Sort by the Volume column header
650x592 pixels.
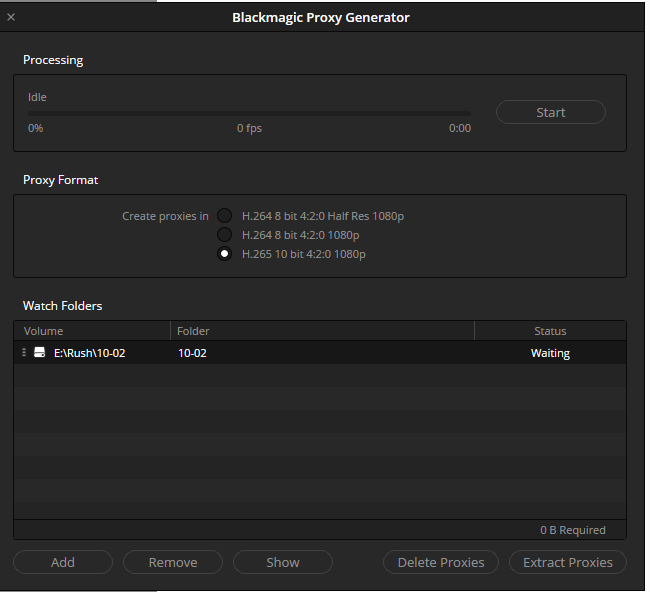point(92,331)
